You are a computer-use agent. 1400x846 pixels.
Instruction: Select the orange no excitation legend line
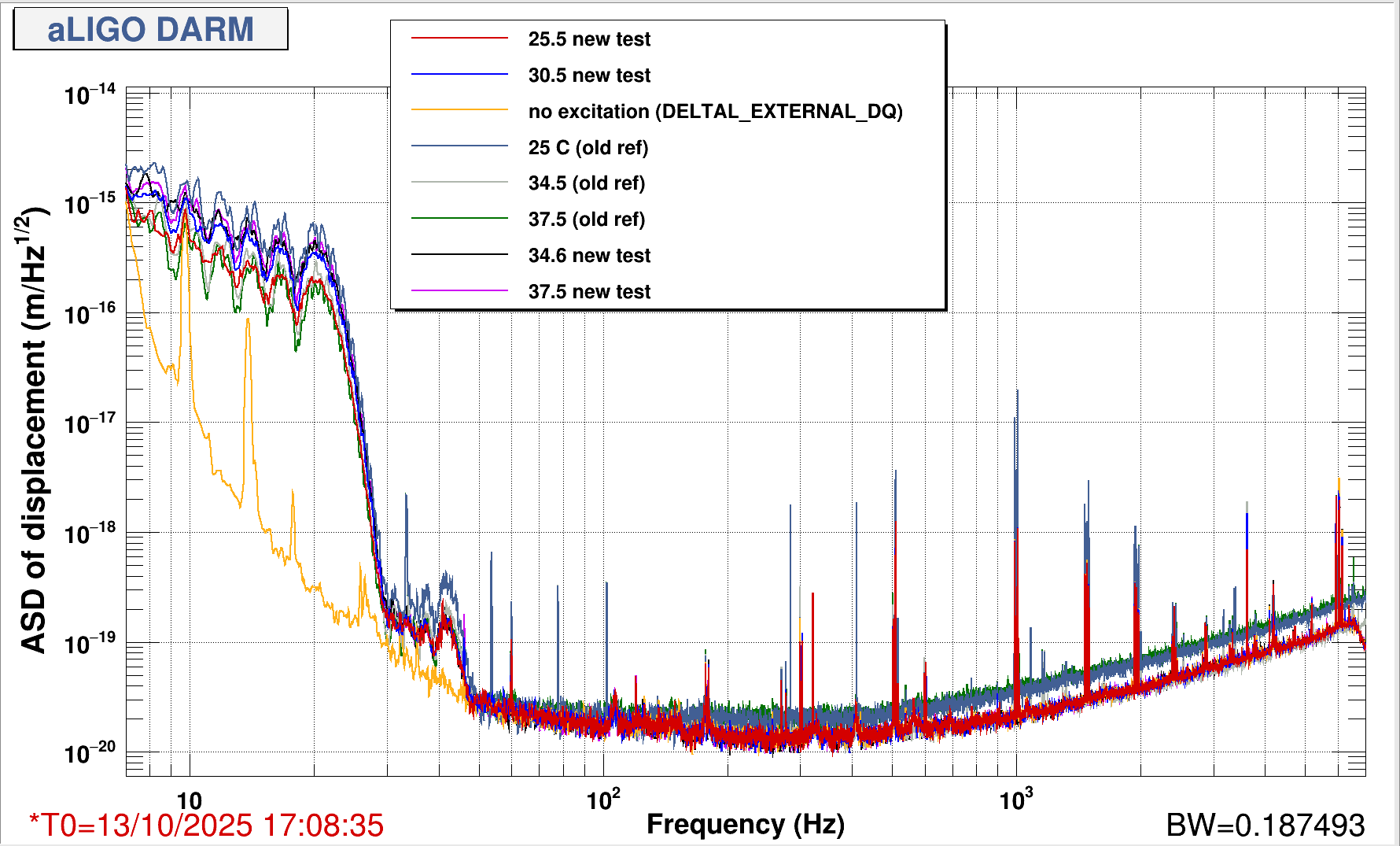click(x=459, y=111)
